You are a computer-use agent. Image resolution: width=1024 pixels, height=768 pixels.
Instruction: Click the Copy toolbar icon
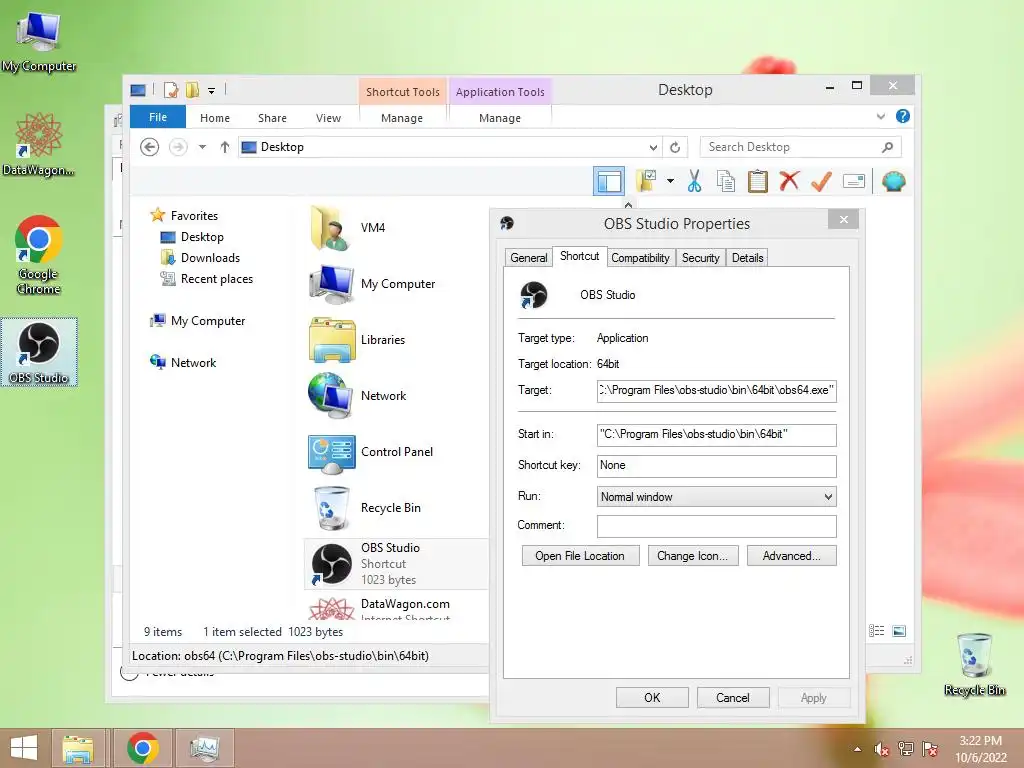pos(726,181)
